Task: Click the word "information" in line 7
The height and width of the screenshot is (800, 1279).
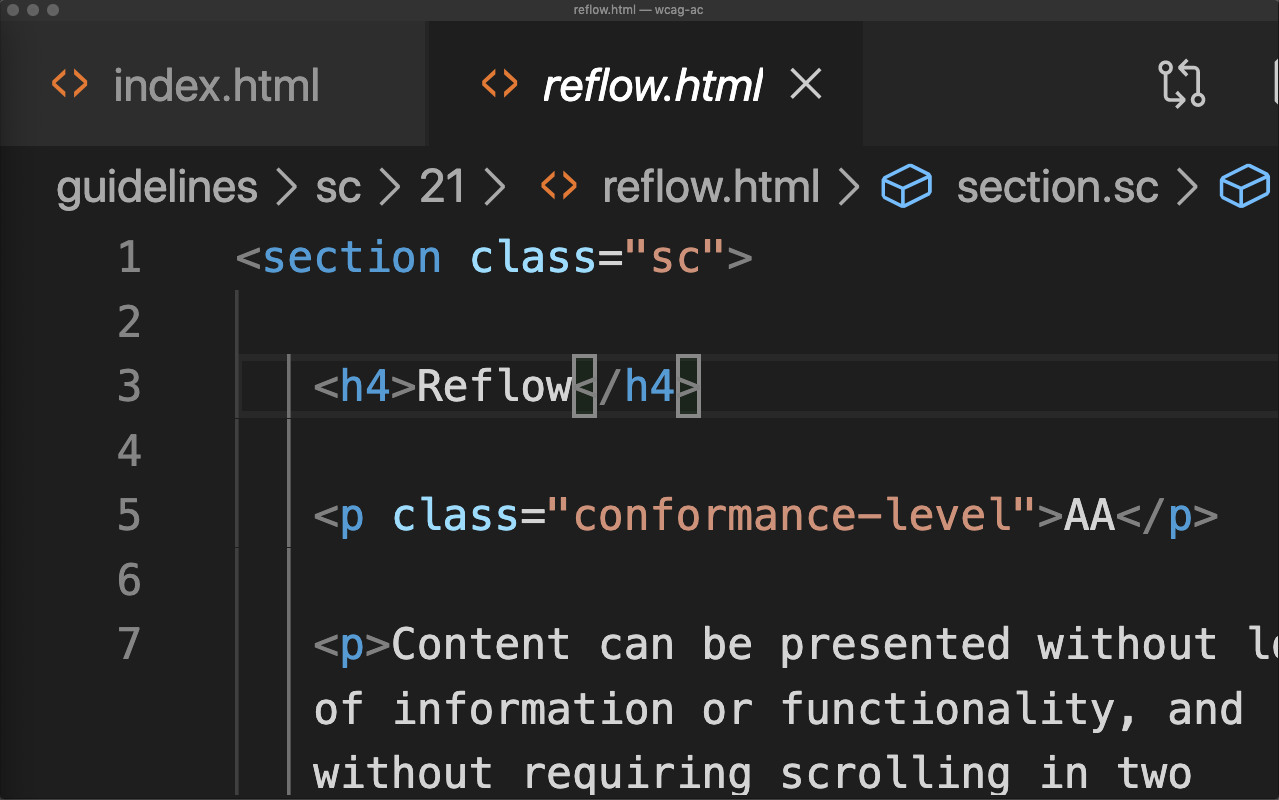Action: 533,709
